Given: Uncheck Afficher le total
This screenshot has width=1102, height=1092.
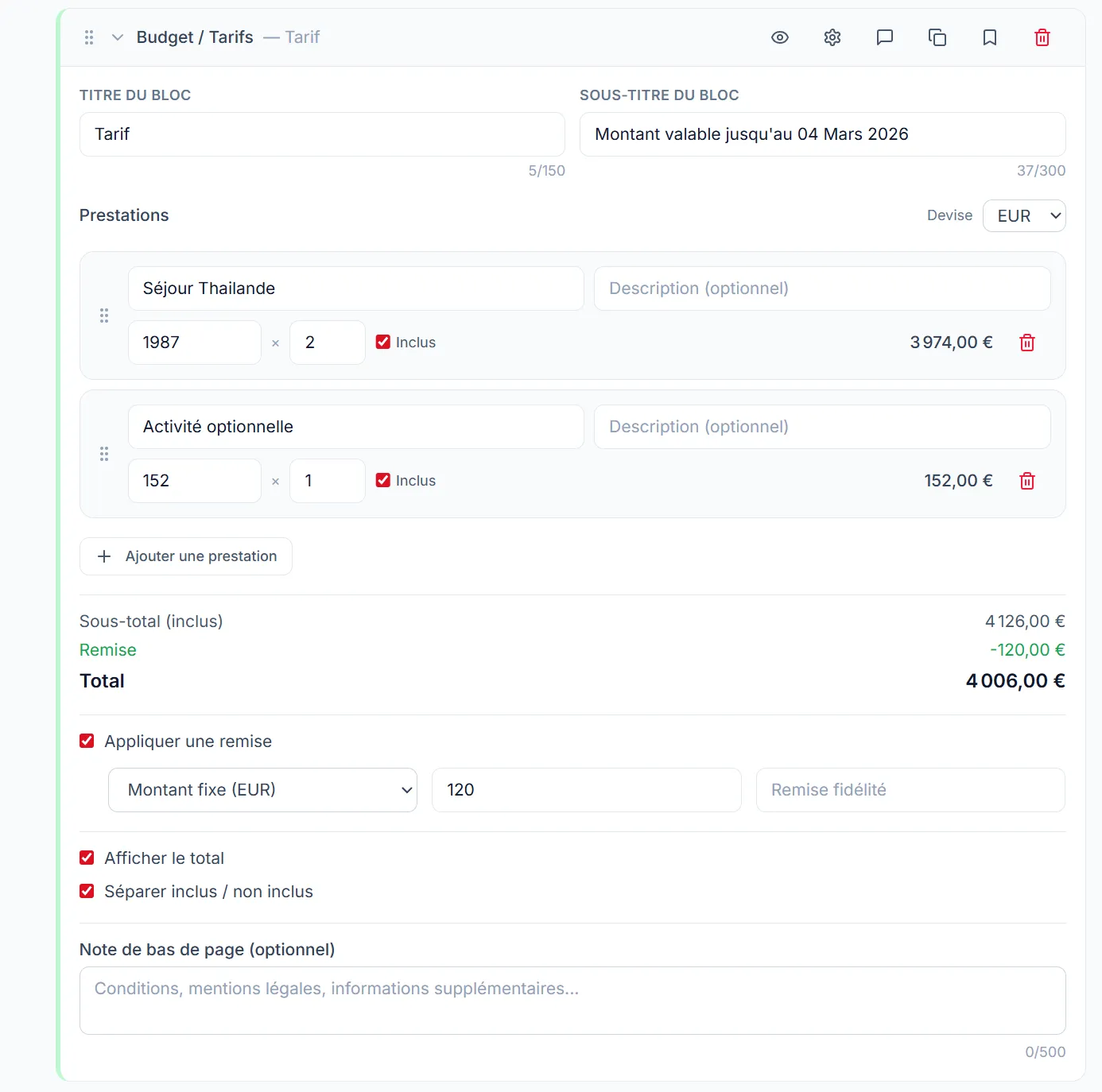Looking at the screenshot, I should (87, 858).
